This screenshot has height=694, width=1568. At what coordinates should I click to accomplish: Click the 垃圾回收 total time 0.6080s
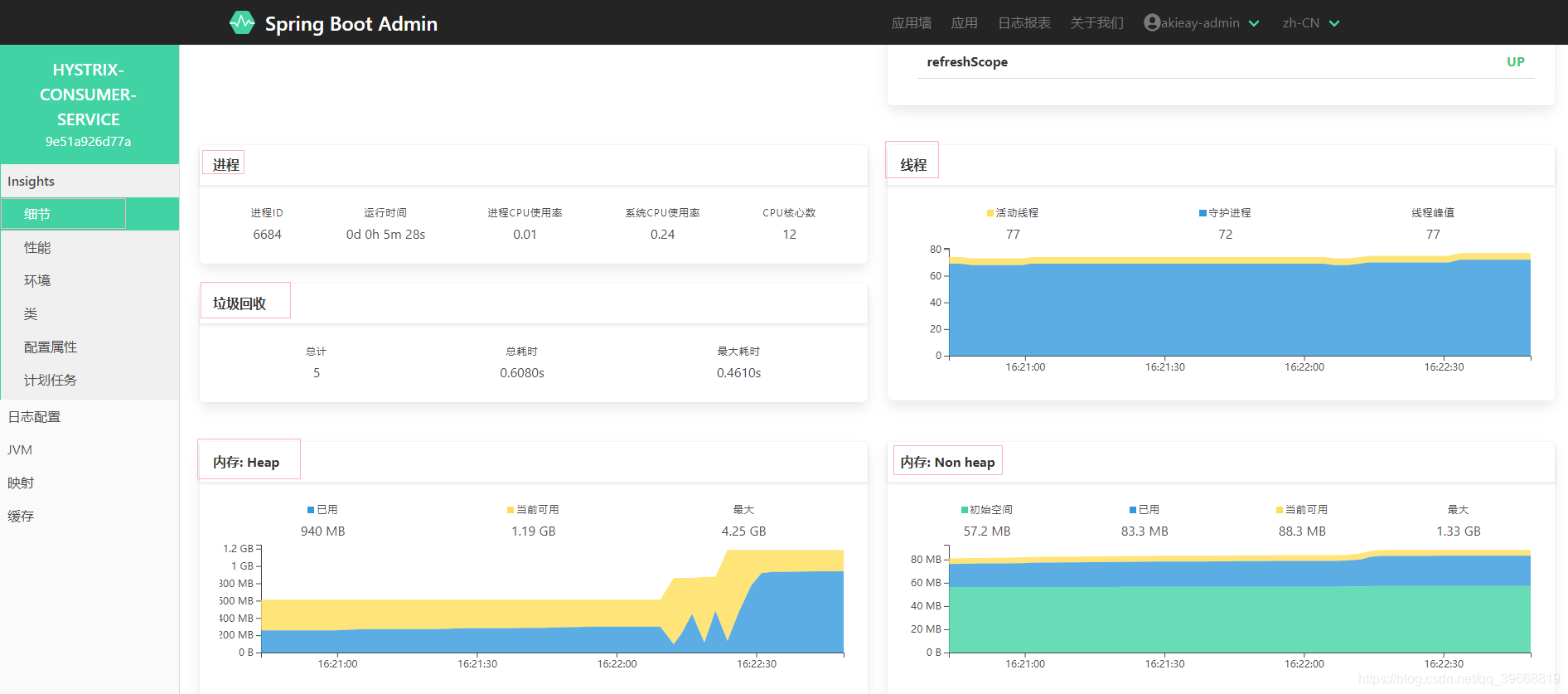[x=522, y=373]
